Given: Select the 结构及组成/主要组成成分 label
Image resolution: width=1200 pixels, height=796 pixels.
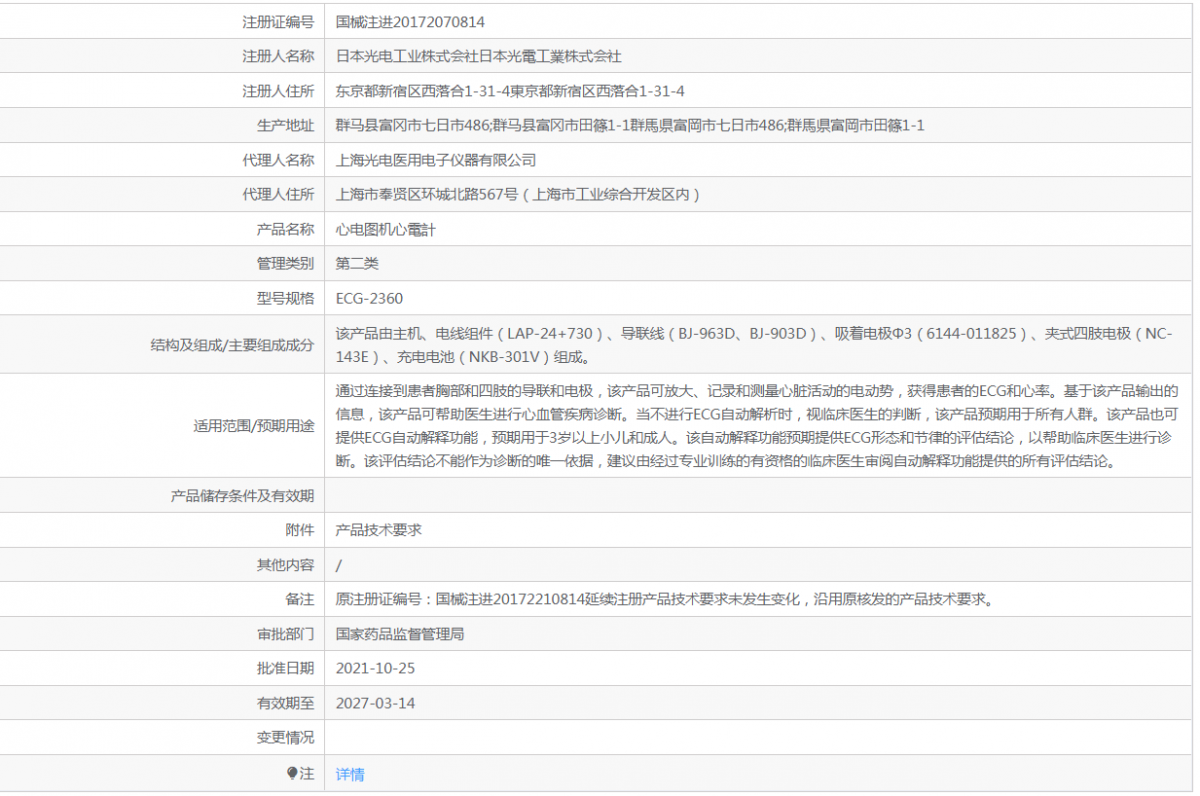Looking at the screenshot, I should click(x=232, y=345).
